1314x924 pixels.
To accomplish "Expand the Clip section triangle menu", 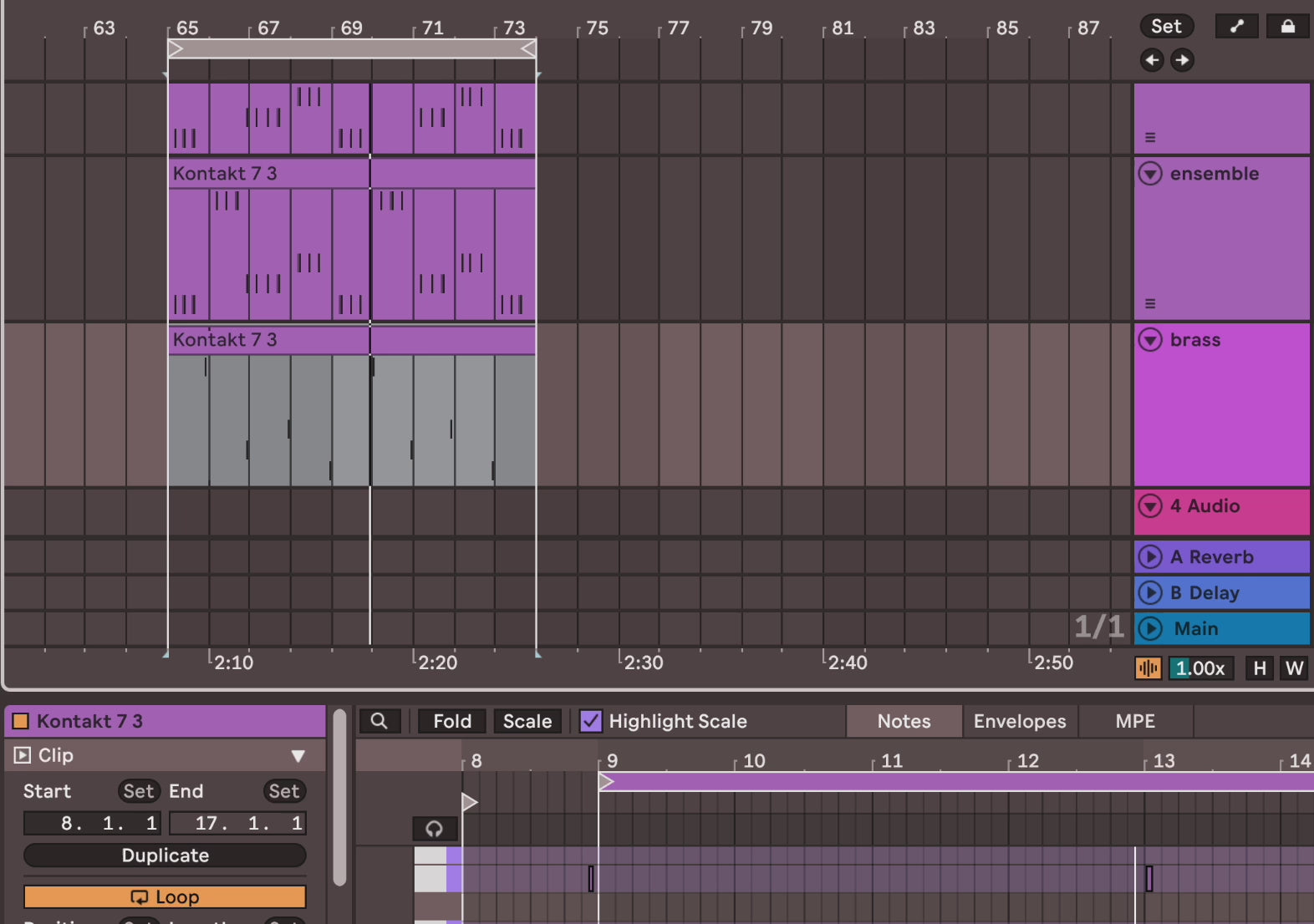I will coord(298,756).
